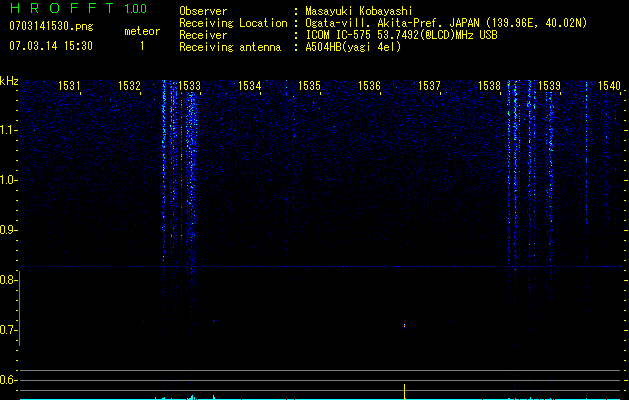Click the HROFFT 1.0.0 title text
Screen dimensions: 629x400
[x=78, y=8]
